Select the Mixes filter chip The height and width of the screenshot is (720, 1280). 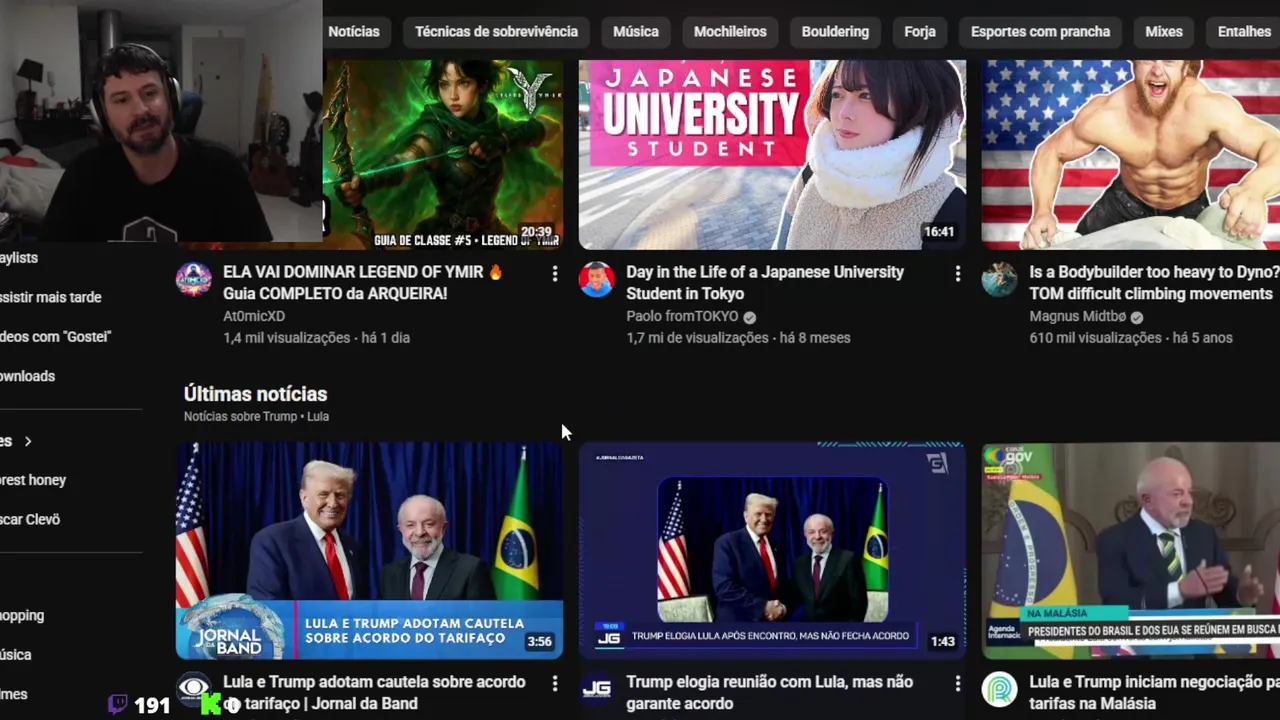(x=1164, y=32)
